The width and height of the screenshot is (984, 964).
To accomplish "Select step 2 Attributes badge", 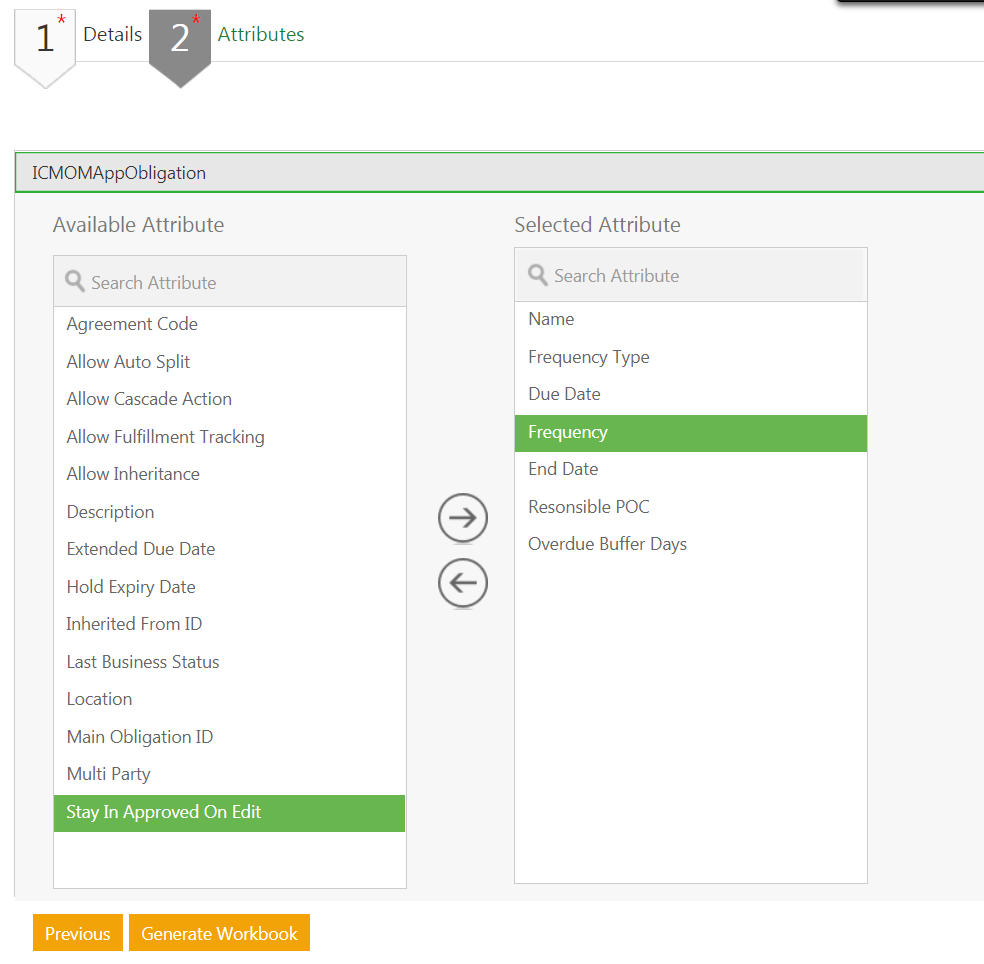I will click(x=180, y=42).
